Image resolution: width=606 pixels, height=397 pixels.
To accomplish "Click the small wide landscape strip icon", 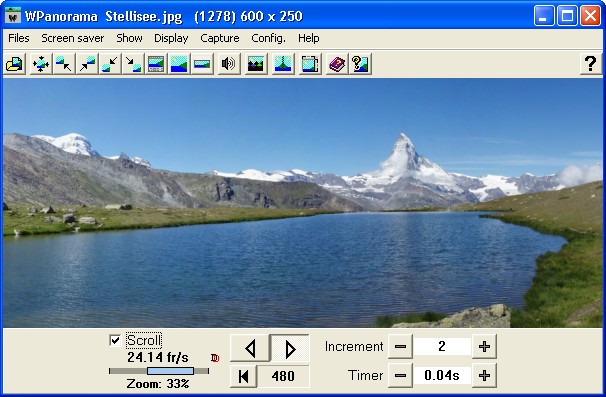I will pos(202,64).
